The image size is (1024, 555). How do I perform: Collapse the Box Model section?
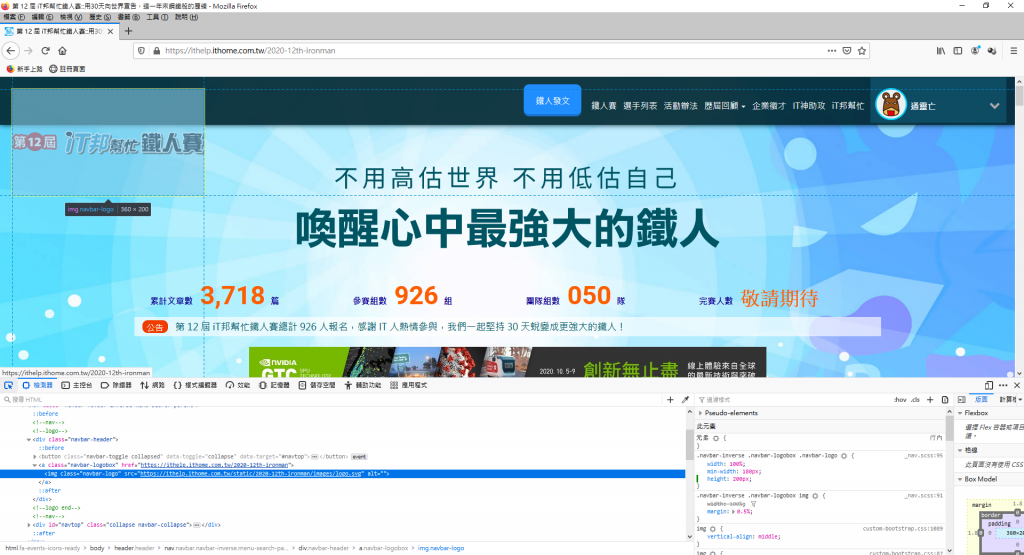(960, 479)
